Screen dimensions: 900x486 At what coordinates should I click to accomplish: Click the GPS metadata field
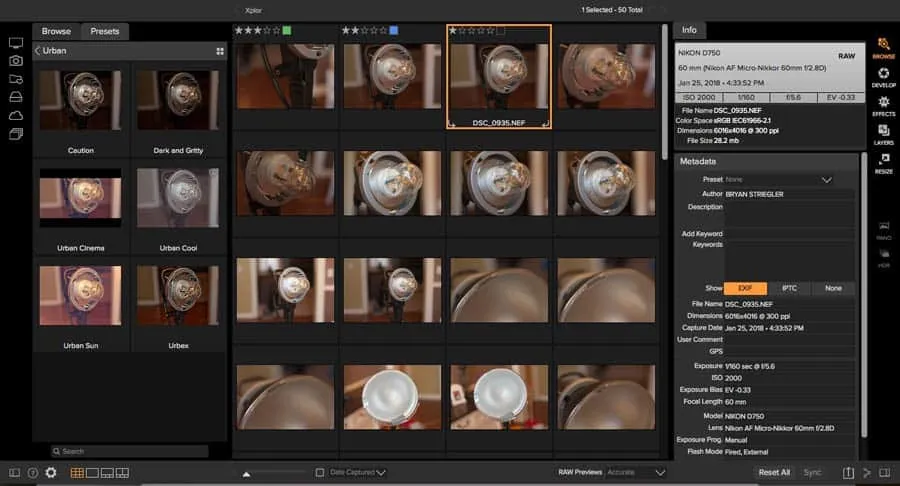(789, 351)
